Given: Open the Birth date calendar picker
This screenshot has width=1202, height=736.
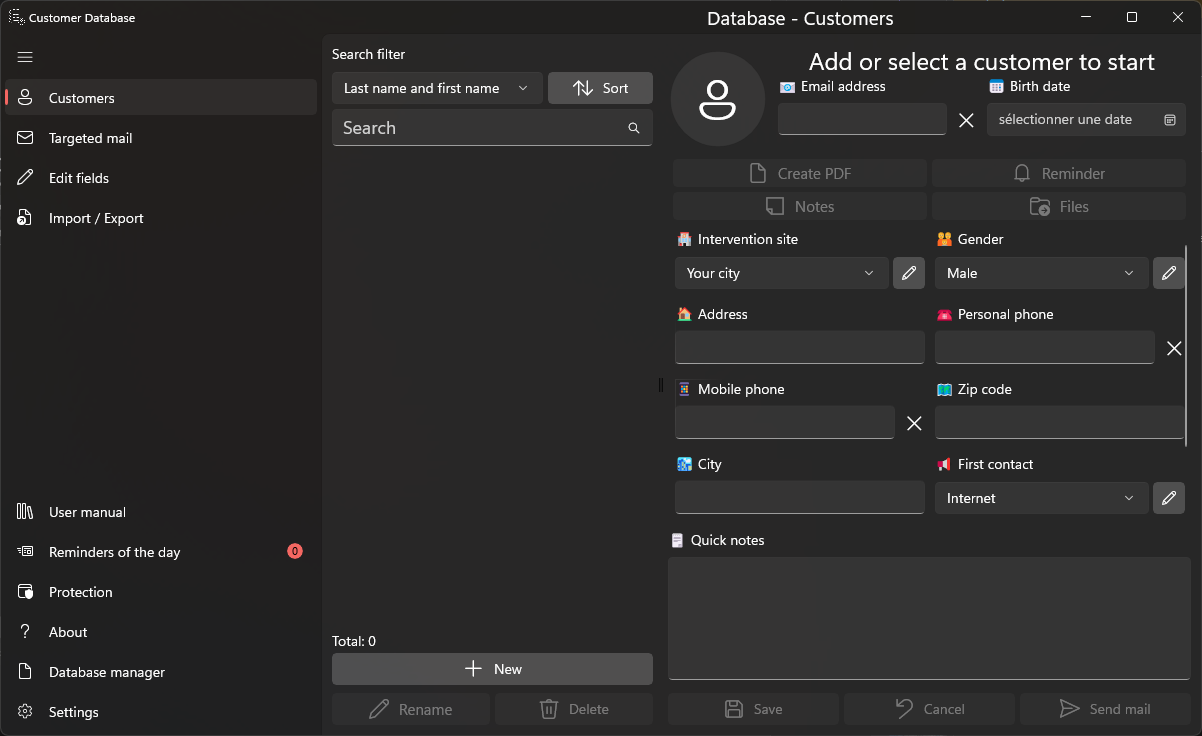Looking at the screenshot, I should click(x=1170, y=120).
